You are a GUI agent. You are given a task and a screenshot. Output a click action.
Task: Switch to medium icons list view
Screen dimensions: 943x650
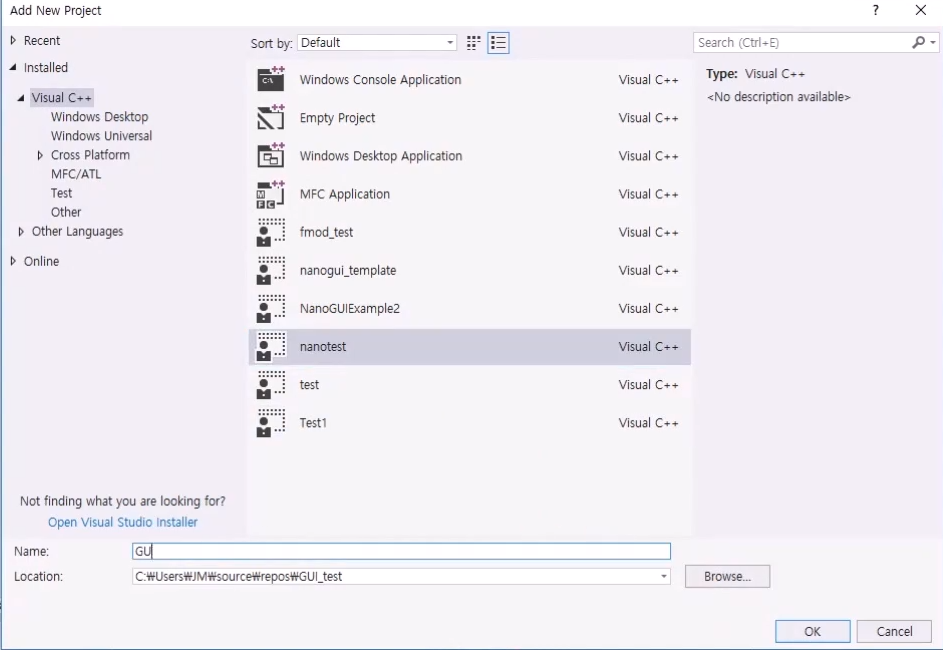pyautogui.click(x=499, y=43)
